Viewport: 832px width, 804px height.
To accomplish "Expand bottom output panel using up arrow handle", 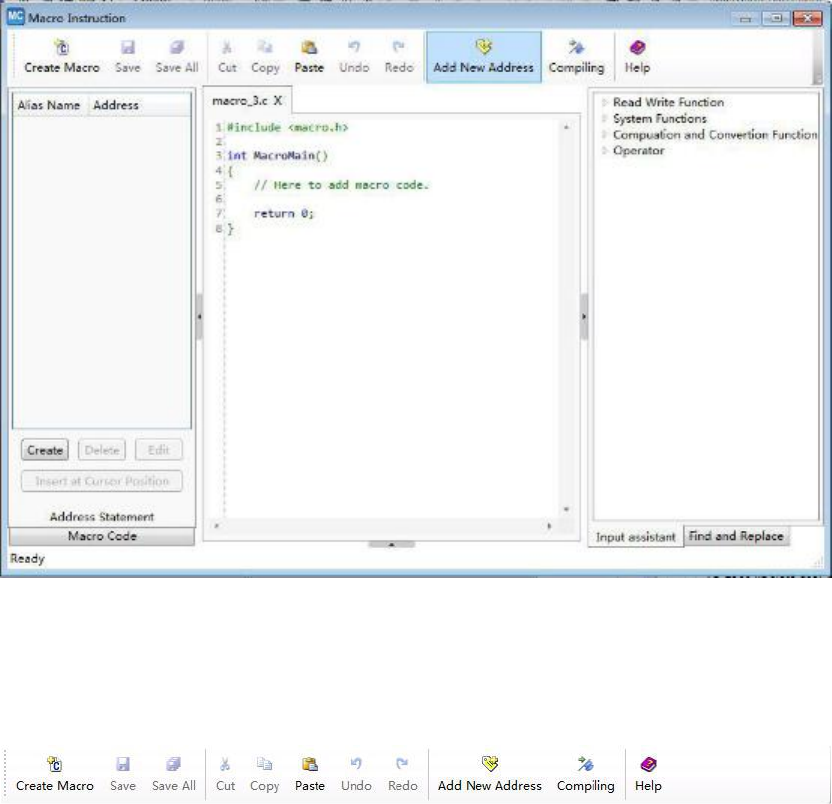I will 392,544.
